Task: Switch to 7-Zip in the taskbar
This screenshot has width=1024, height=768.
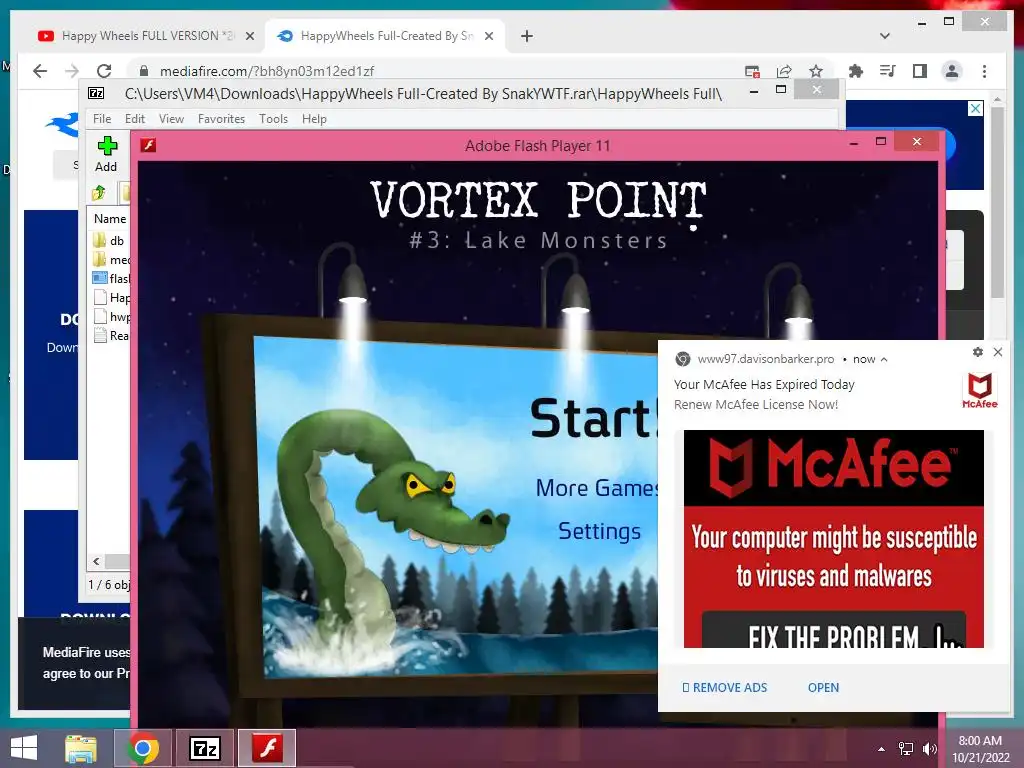Action: [204, 748]
